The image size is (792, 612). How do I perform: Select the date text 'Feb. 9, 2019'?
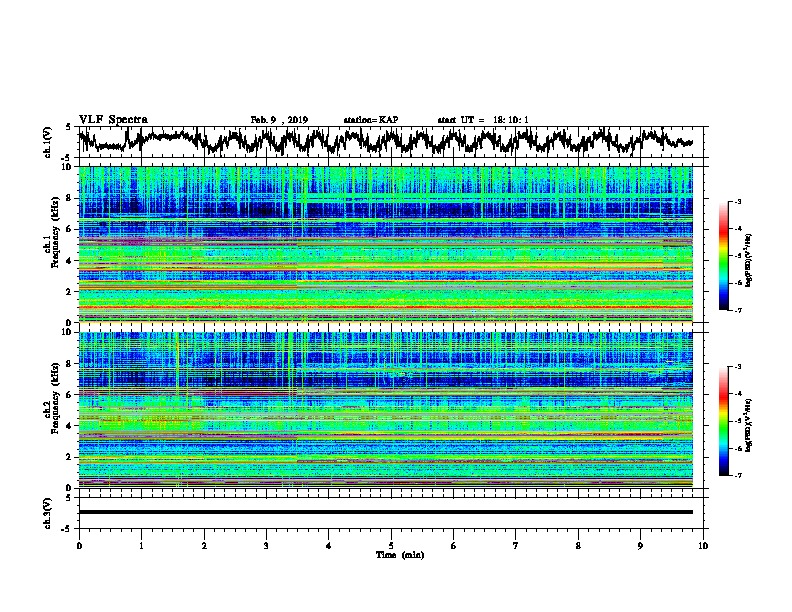(279, 120)
